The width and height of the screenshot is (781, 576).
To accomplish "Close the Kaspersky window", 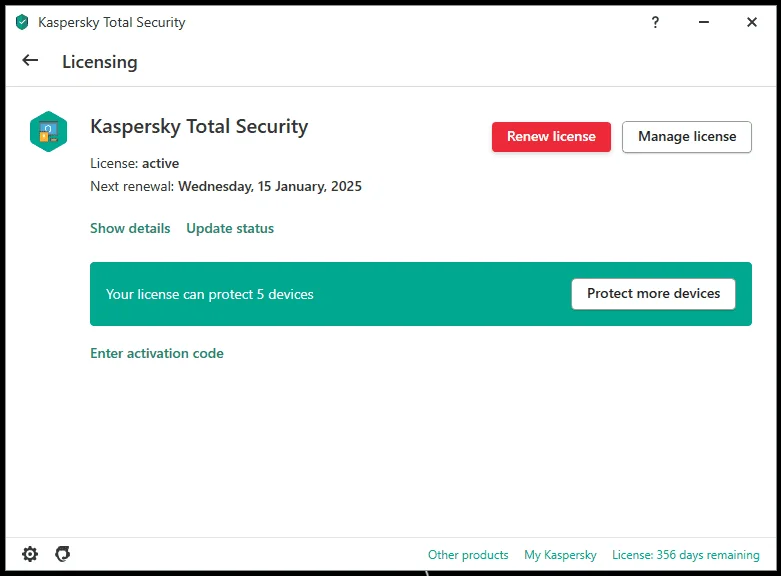I will point(752,22).
